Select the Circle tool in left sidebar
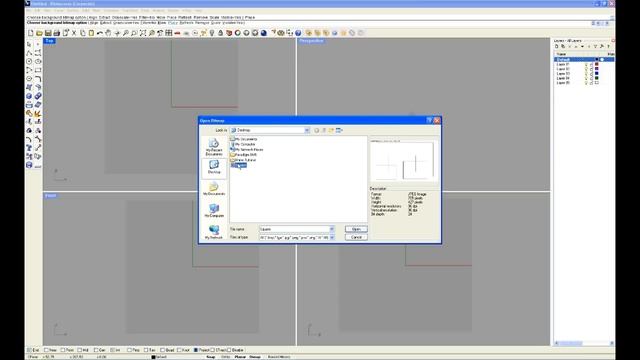This screenshot has height=360, width=640. (x=29, y=61)
